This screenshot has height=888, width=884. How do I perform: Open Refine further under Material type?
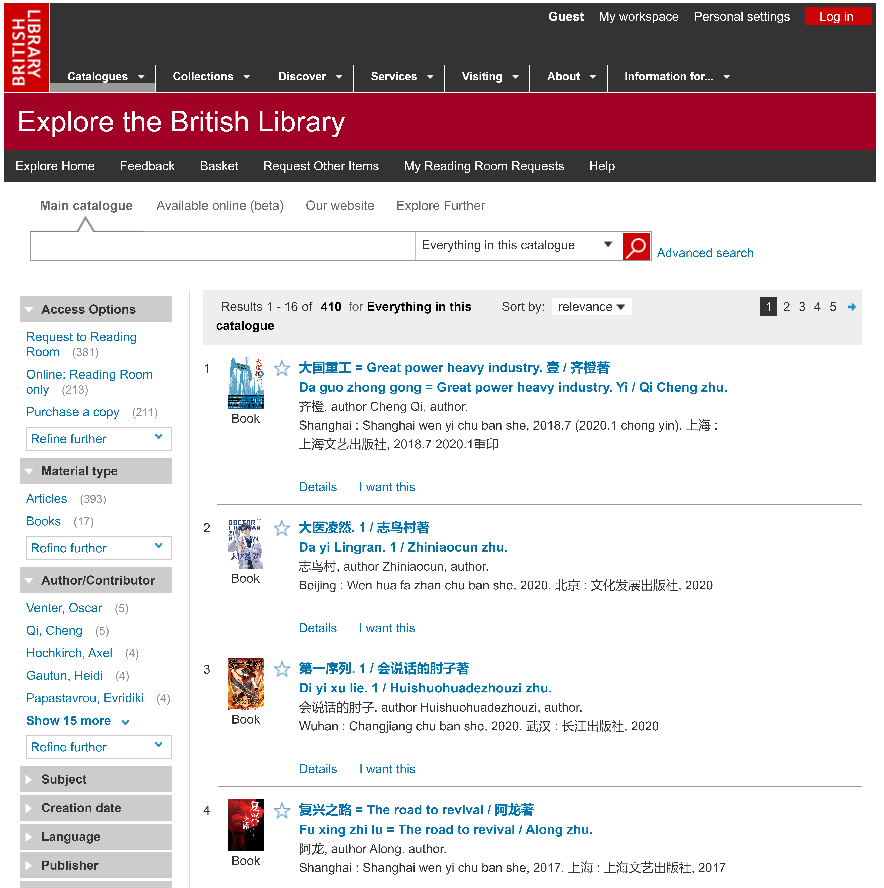tap(99, 548)
